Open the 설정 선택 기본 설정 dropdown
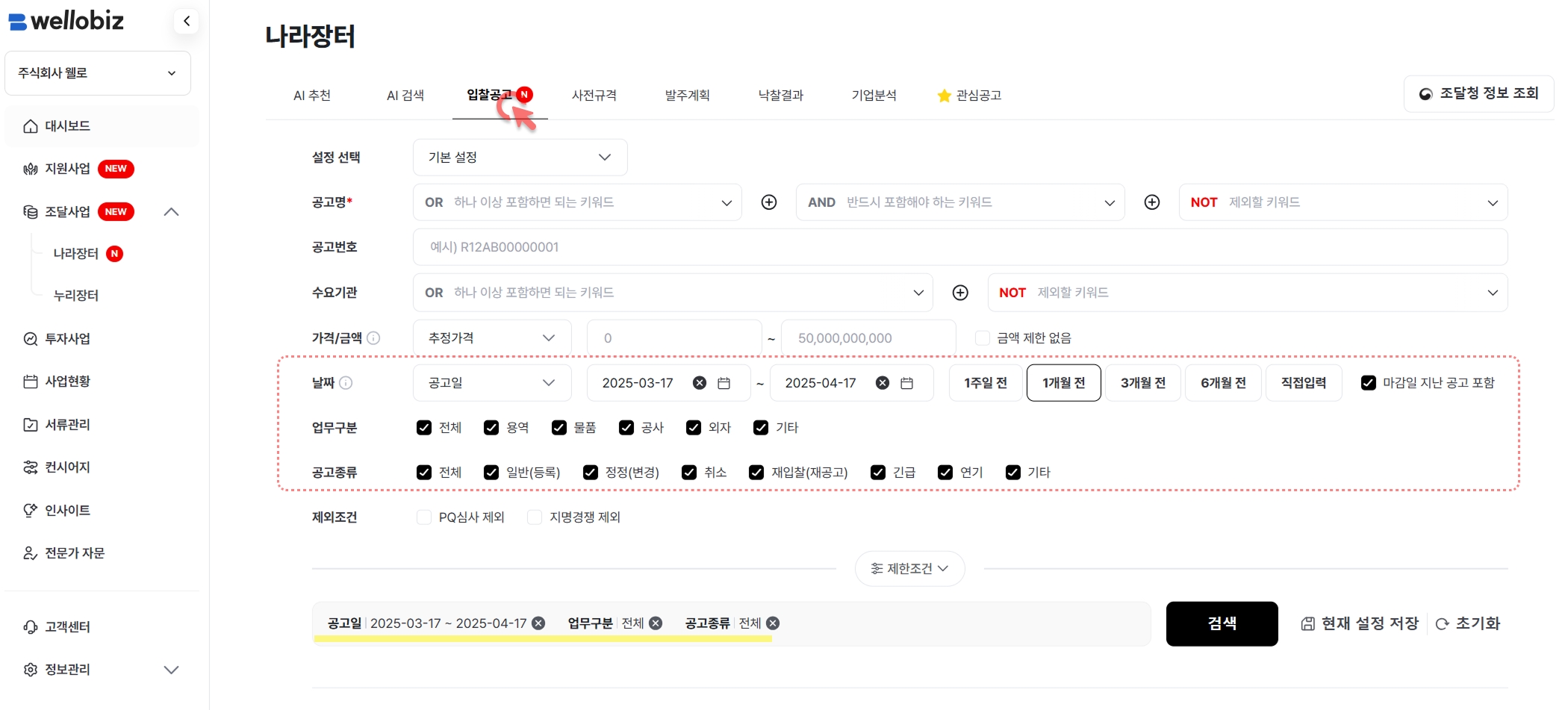This screenshot has height=710, width=1568. click(520, 158)
